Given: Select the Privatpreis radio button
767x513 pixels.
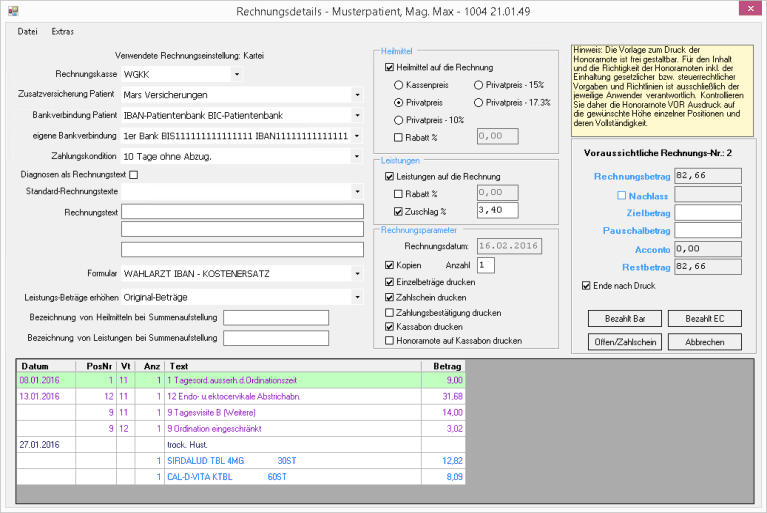Looking at the screenshot, I should point(398,103).
